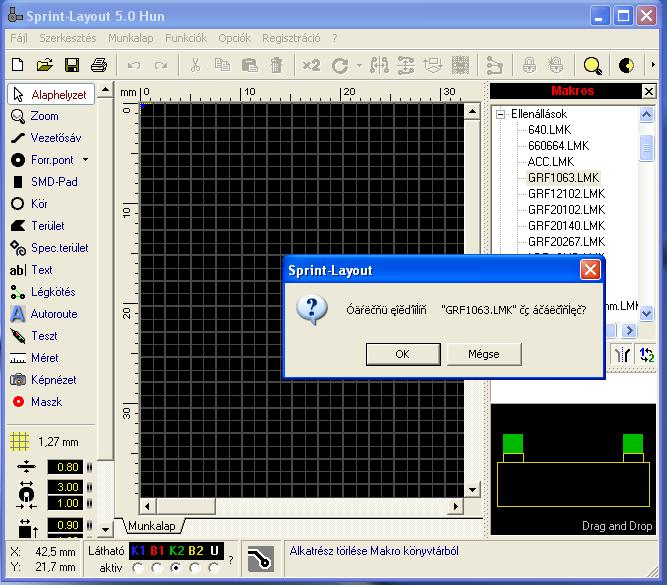Toggle visible layer K1
The image size is (667, 585).
pos(138,551)
